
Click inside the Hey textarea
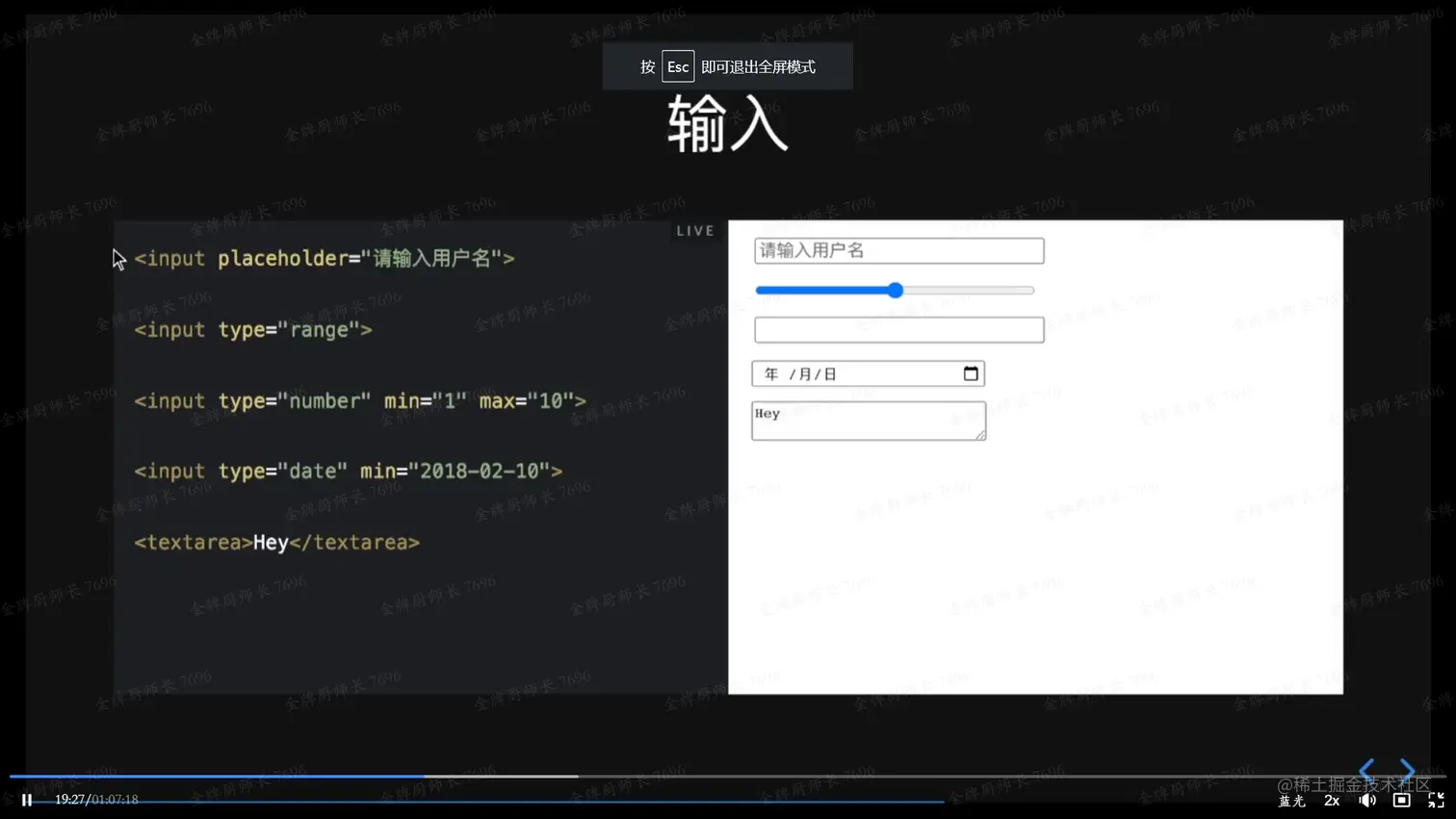click(868, 421)
